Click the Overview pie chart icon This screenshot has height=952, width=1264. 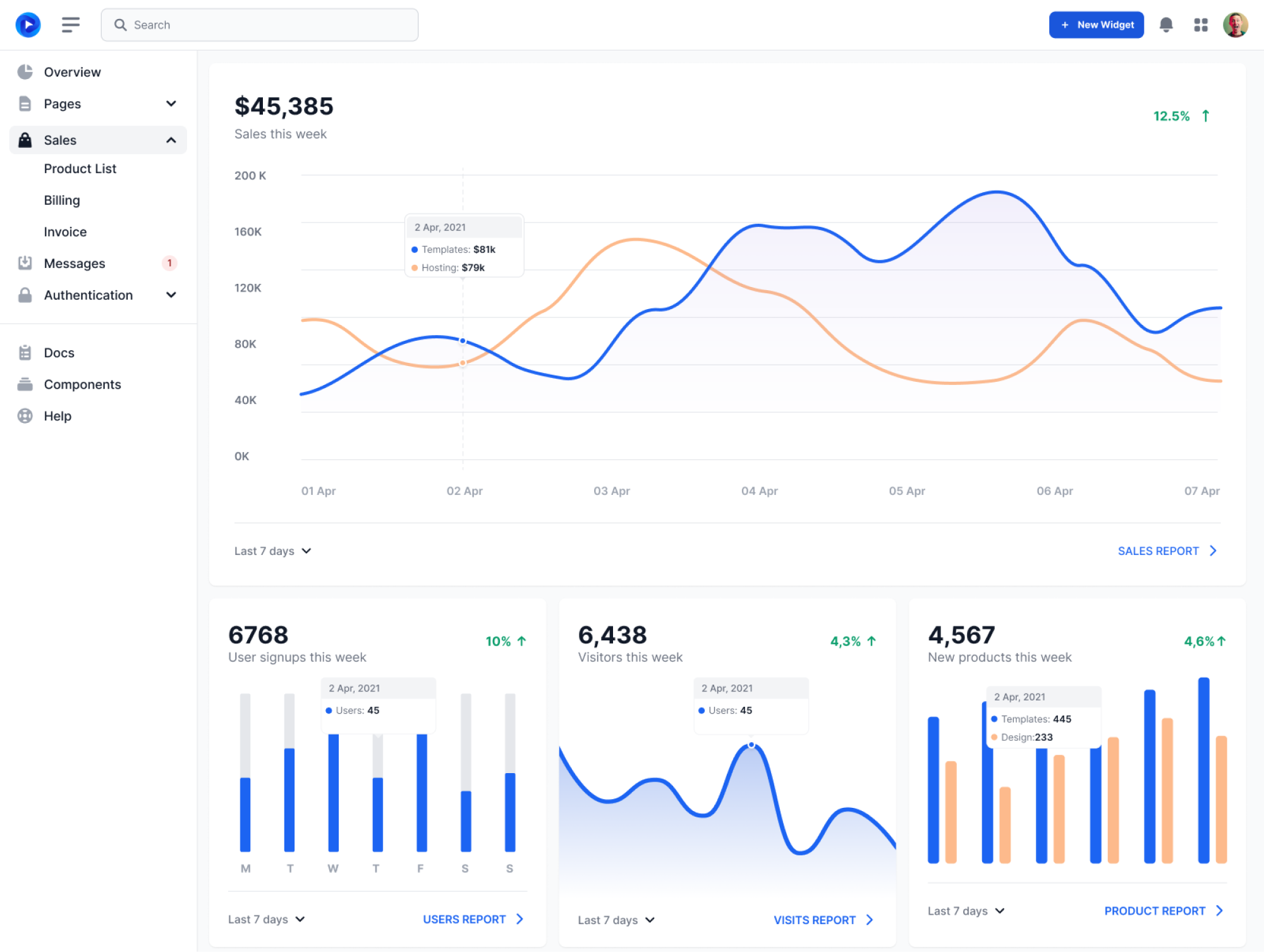click(25, 72)
